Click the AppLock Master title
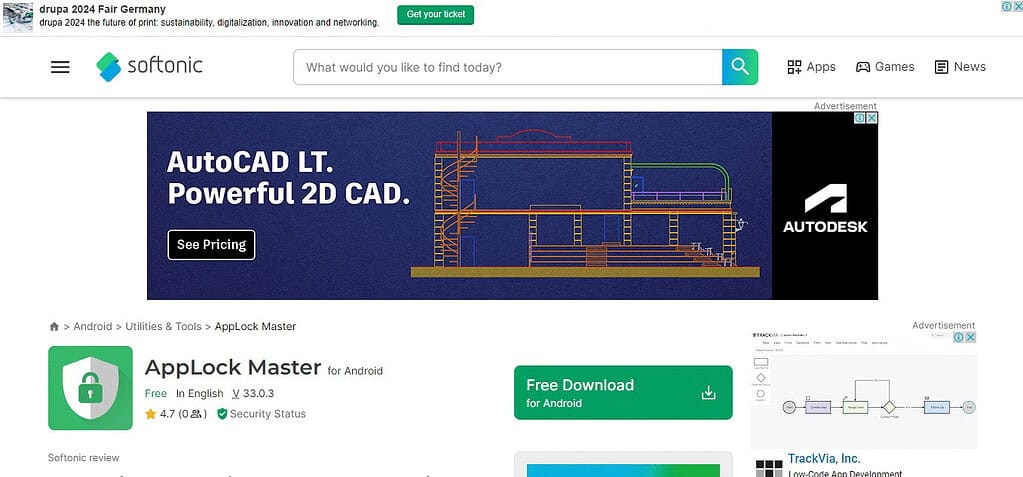Screen dimensions: 1023x477 (233, 367)
